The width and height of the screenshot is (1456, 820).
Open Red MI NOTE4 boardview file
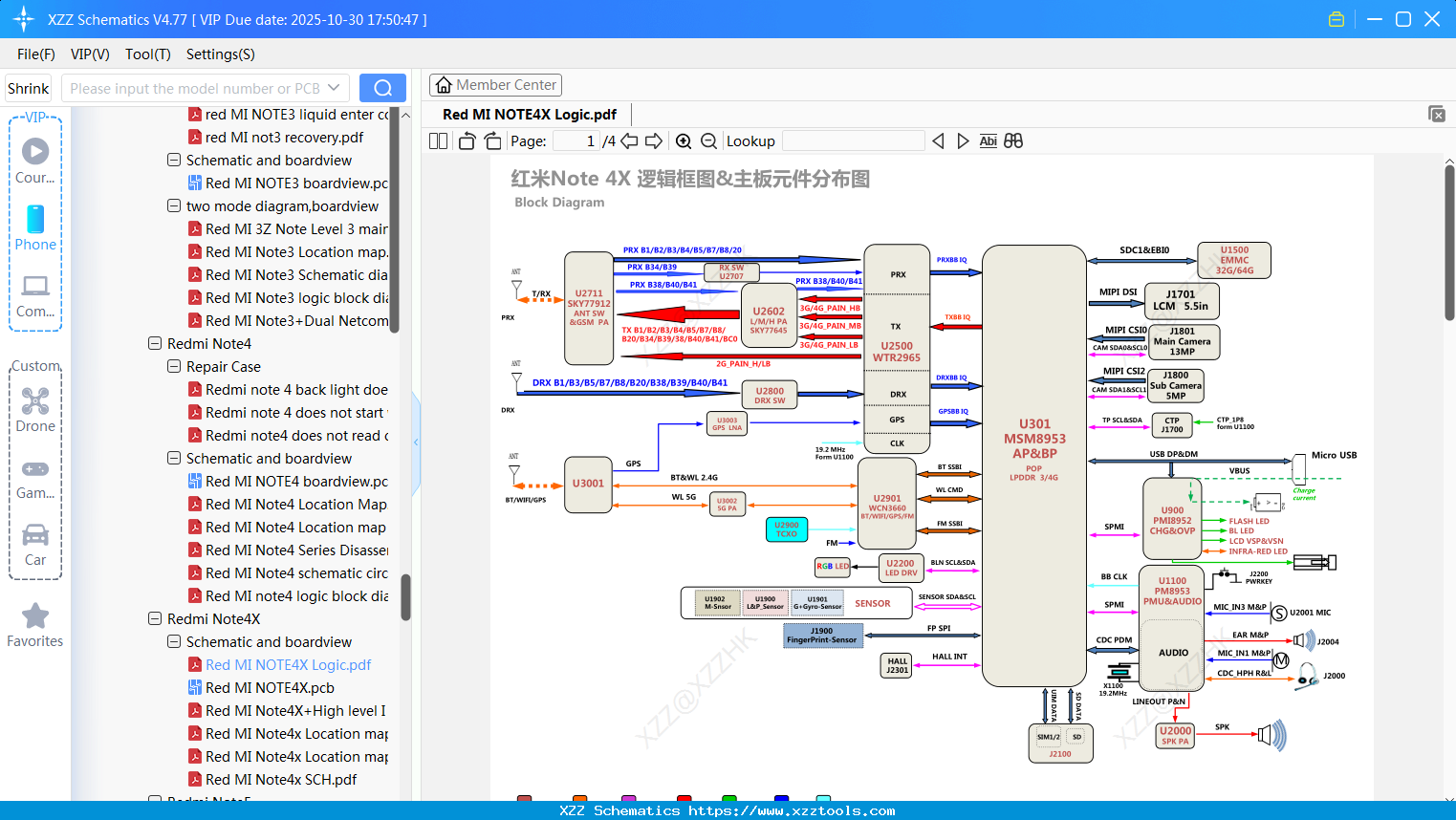tap(288, 481)
